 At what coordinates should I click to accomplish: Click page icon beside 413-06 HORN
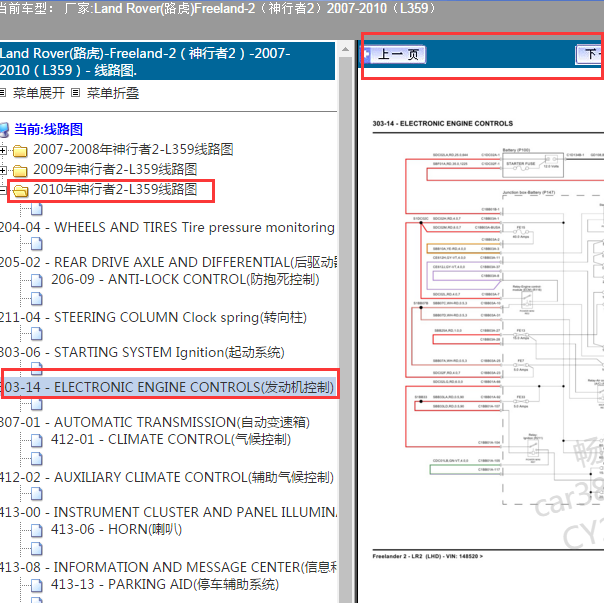coord(37,531)
